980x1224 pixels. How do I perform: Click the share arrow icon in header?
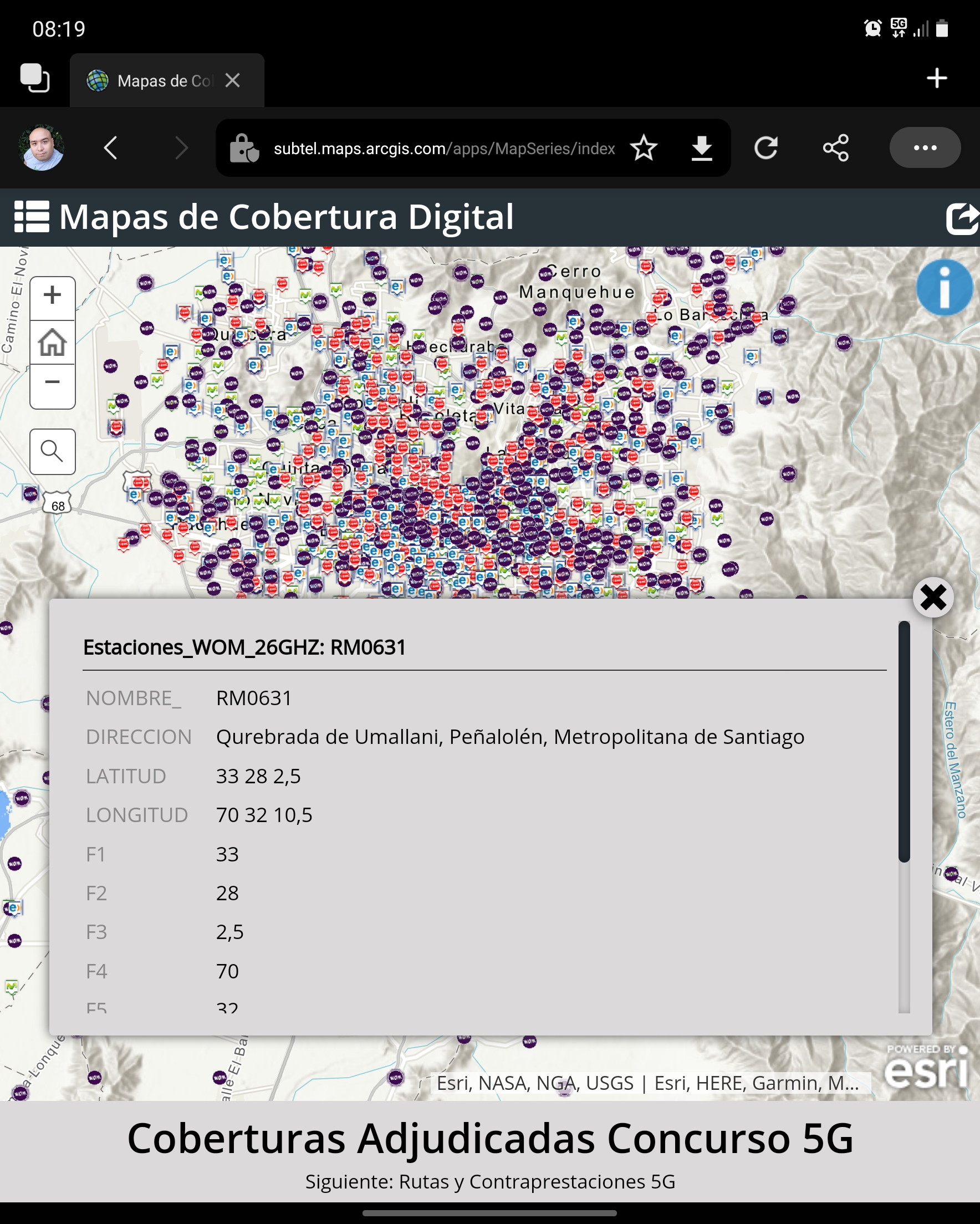(962, 218)
